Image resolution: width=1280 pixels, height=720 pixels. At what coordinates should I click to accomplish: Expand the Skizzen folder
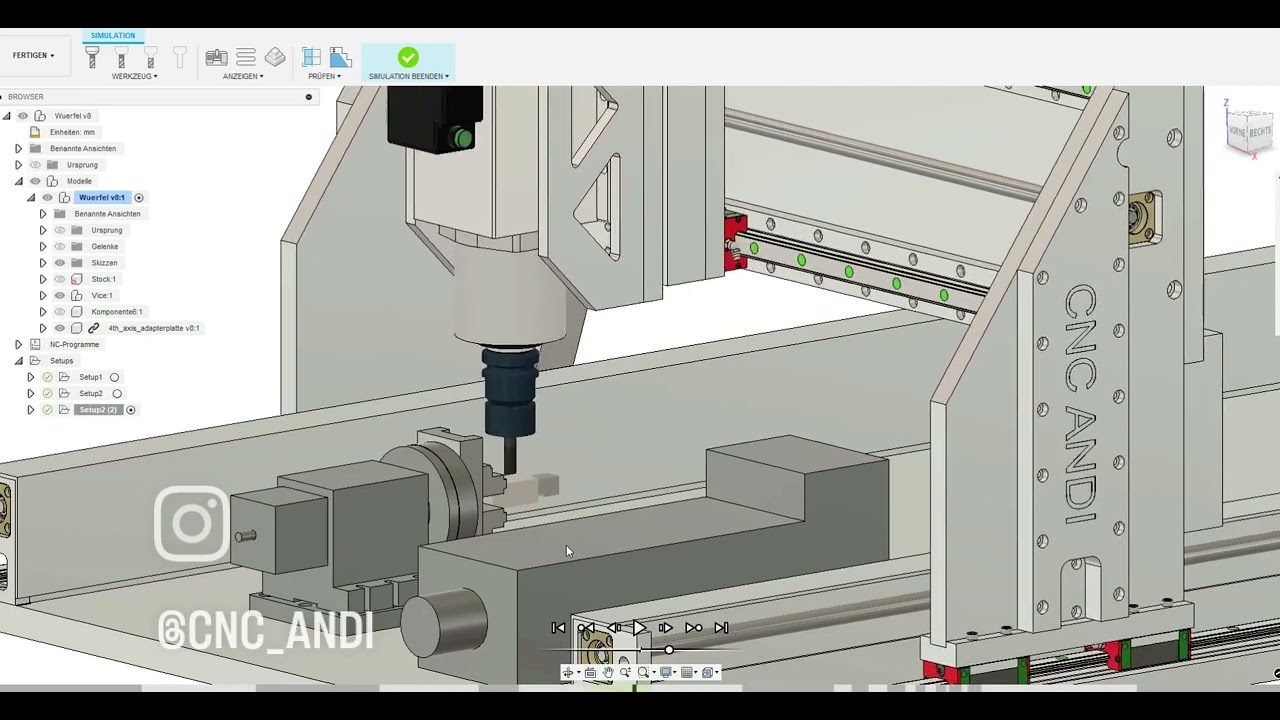[43, 263]
